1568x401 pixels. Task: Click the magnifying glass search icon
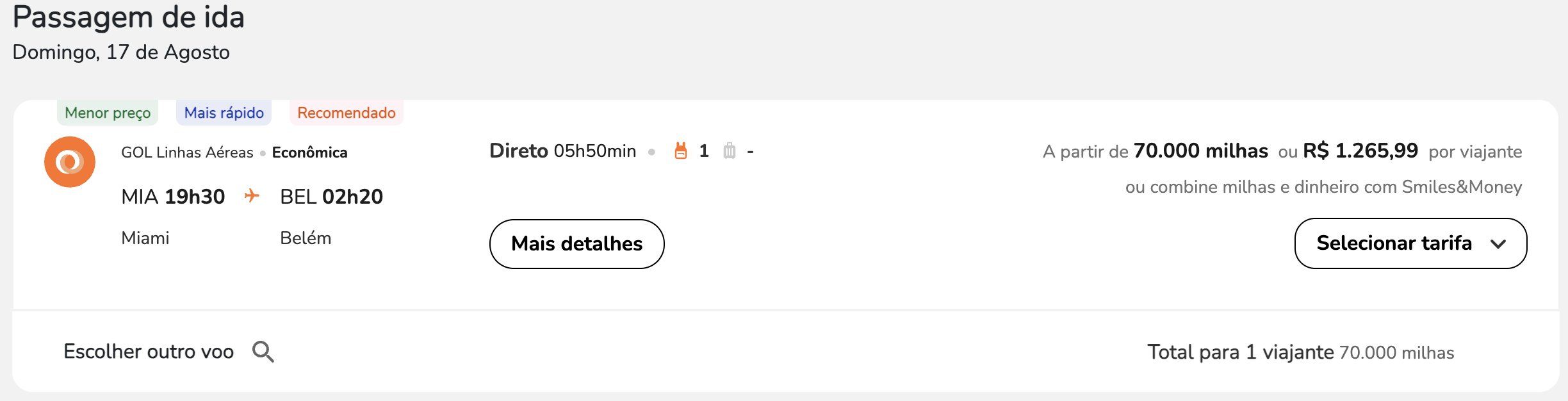coord(263,352)
